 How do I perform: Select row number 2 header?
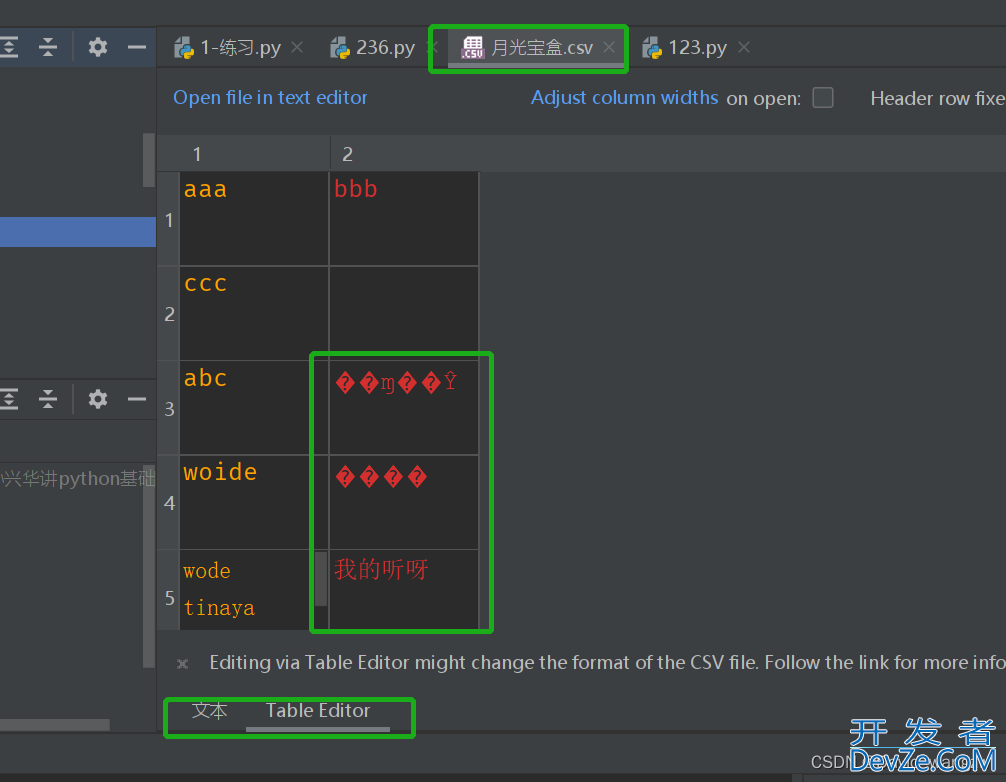pyautogui.click(x=169, y=313)
